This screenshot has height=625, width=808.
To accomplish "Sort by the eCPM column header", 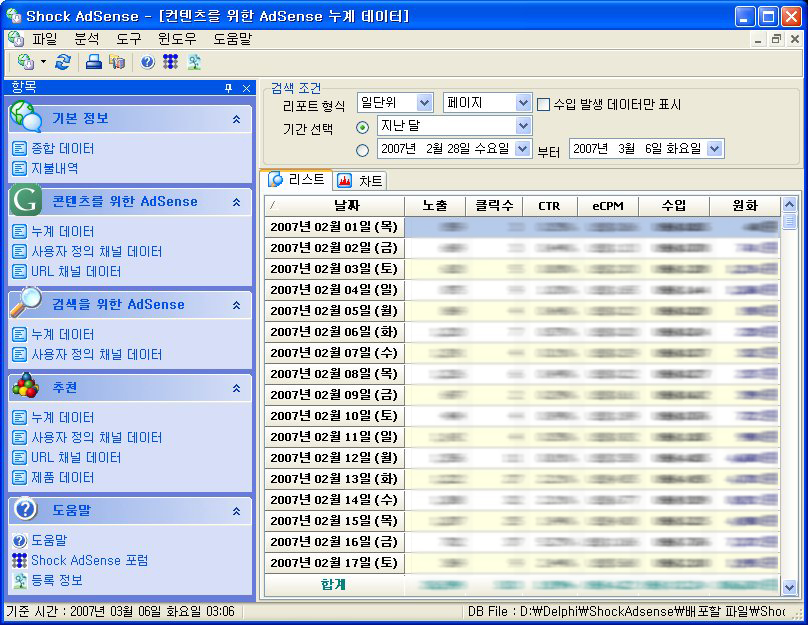I will (608, 206).
